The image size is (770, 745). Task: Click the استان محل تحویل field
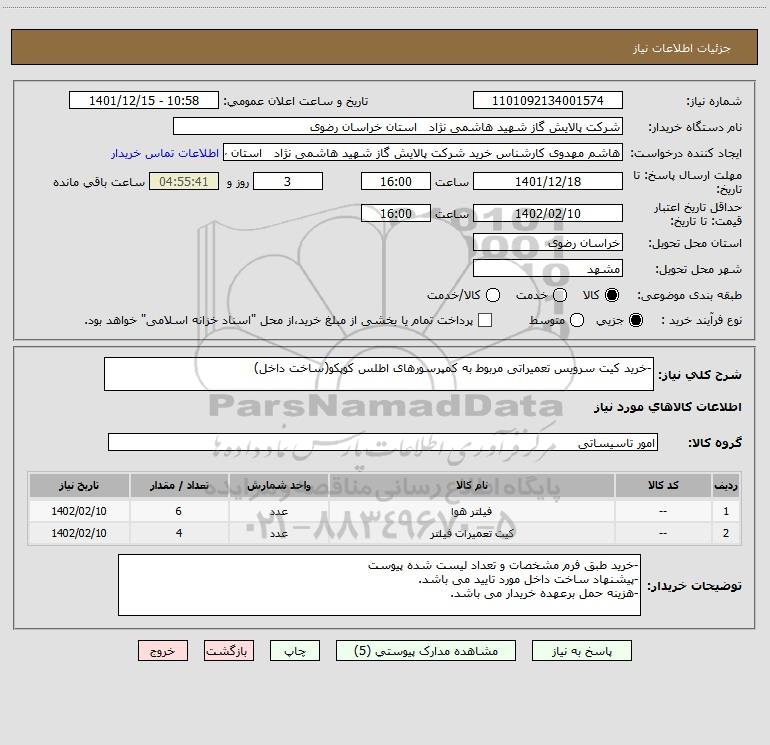[548, 243]
